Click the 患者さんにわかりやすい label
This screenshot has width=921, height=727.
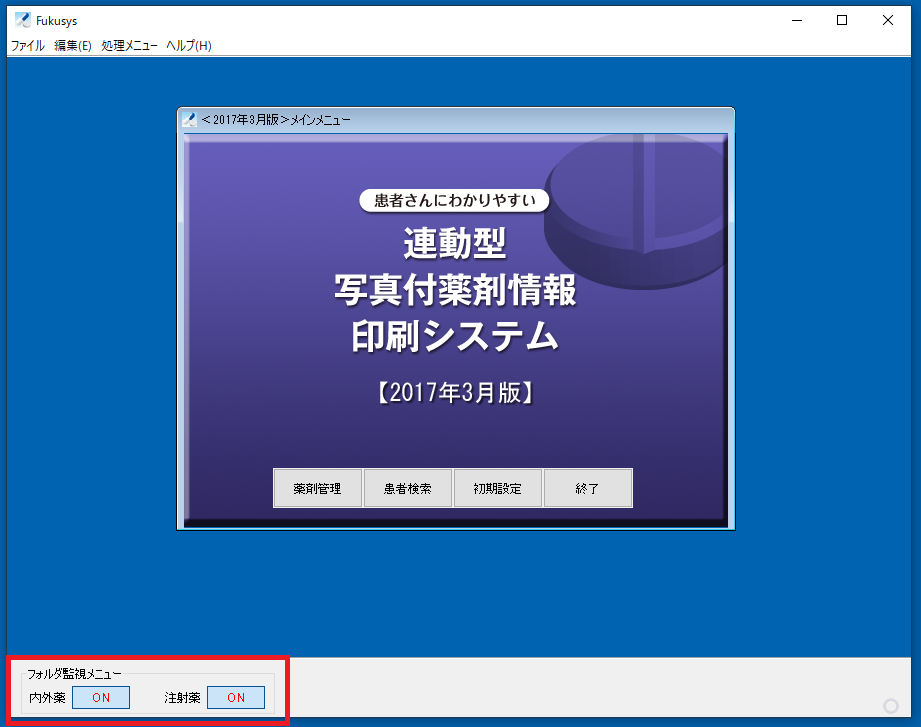[x=455, y=201]
